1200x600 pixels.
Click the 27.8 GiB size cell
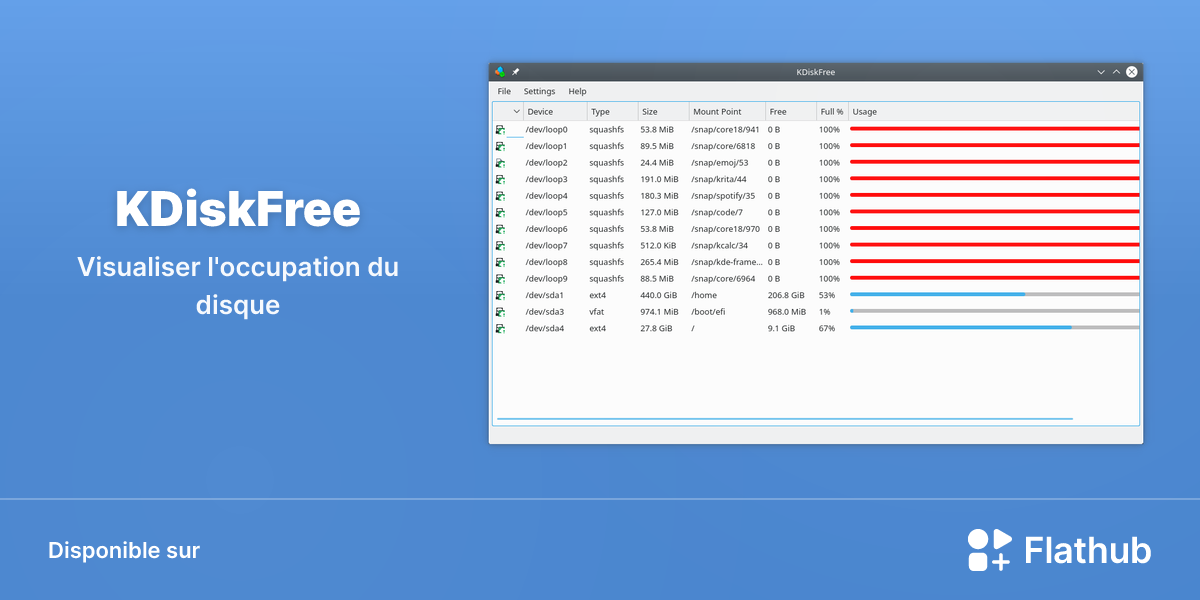656,328
